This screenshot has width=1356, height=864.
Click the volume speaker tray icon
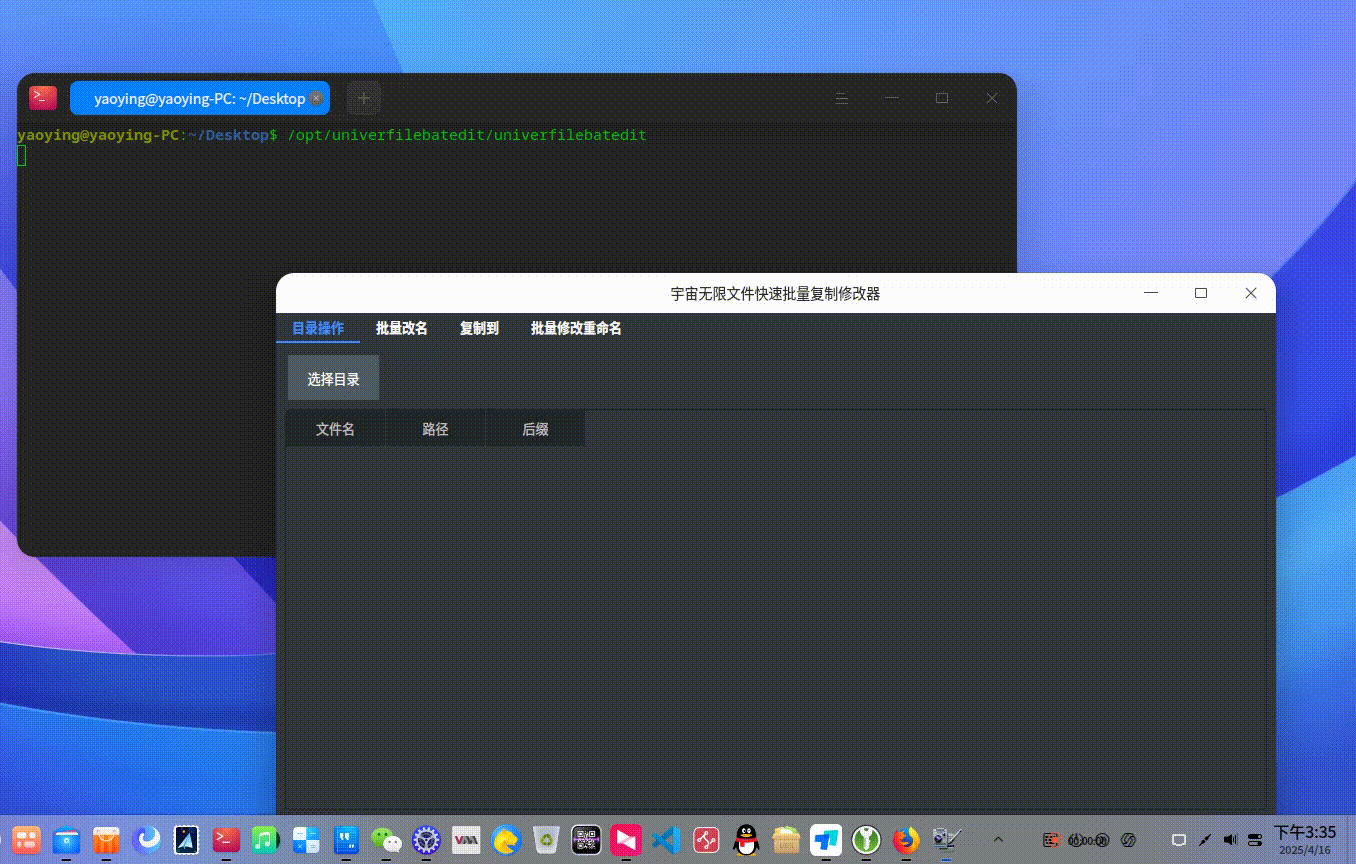(1230, 840)
